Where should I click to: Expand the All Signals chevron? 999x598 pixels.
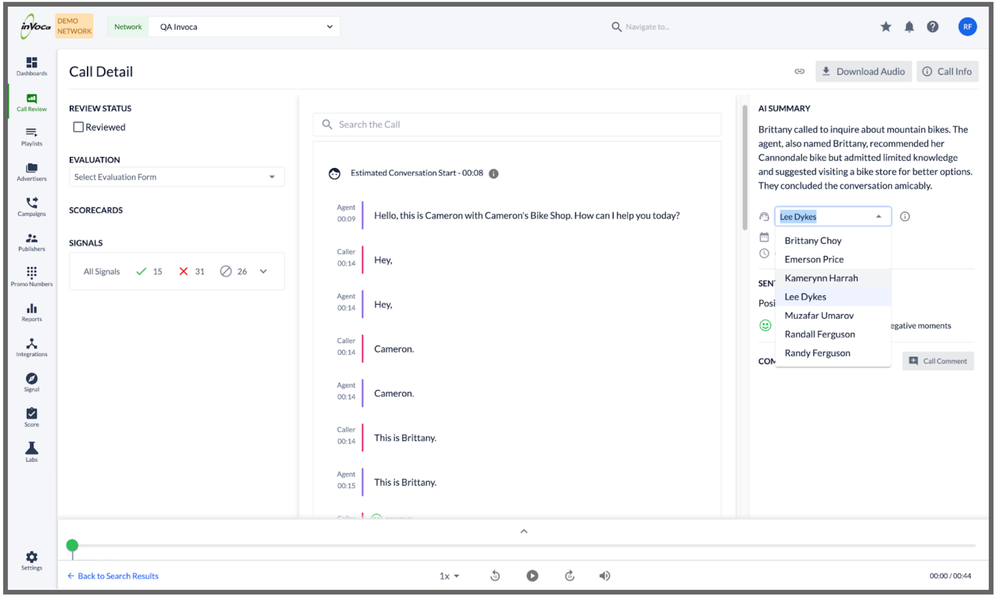coord(263,271)
